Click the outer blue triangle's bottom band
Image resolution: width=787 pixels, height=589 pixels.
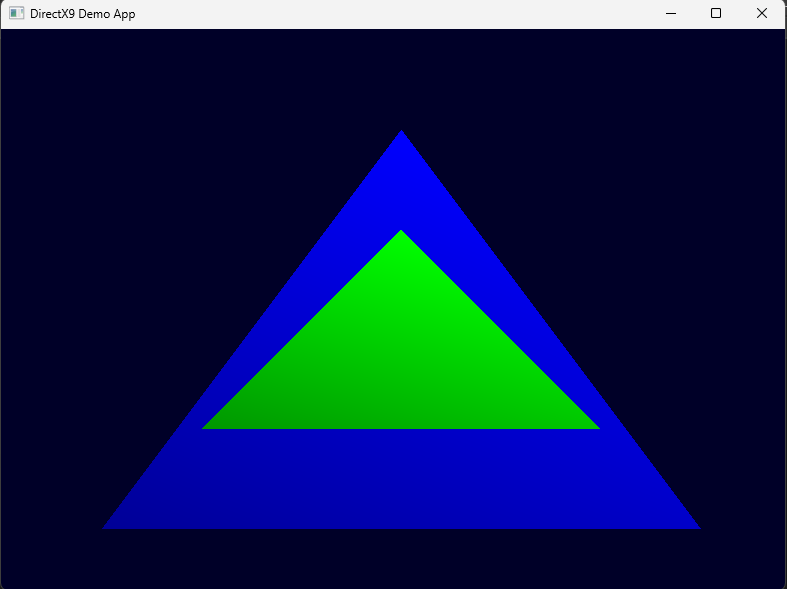tap(402, 479)
